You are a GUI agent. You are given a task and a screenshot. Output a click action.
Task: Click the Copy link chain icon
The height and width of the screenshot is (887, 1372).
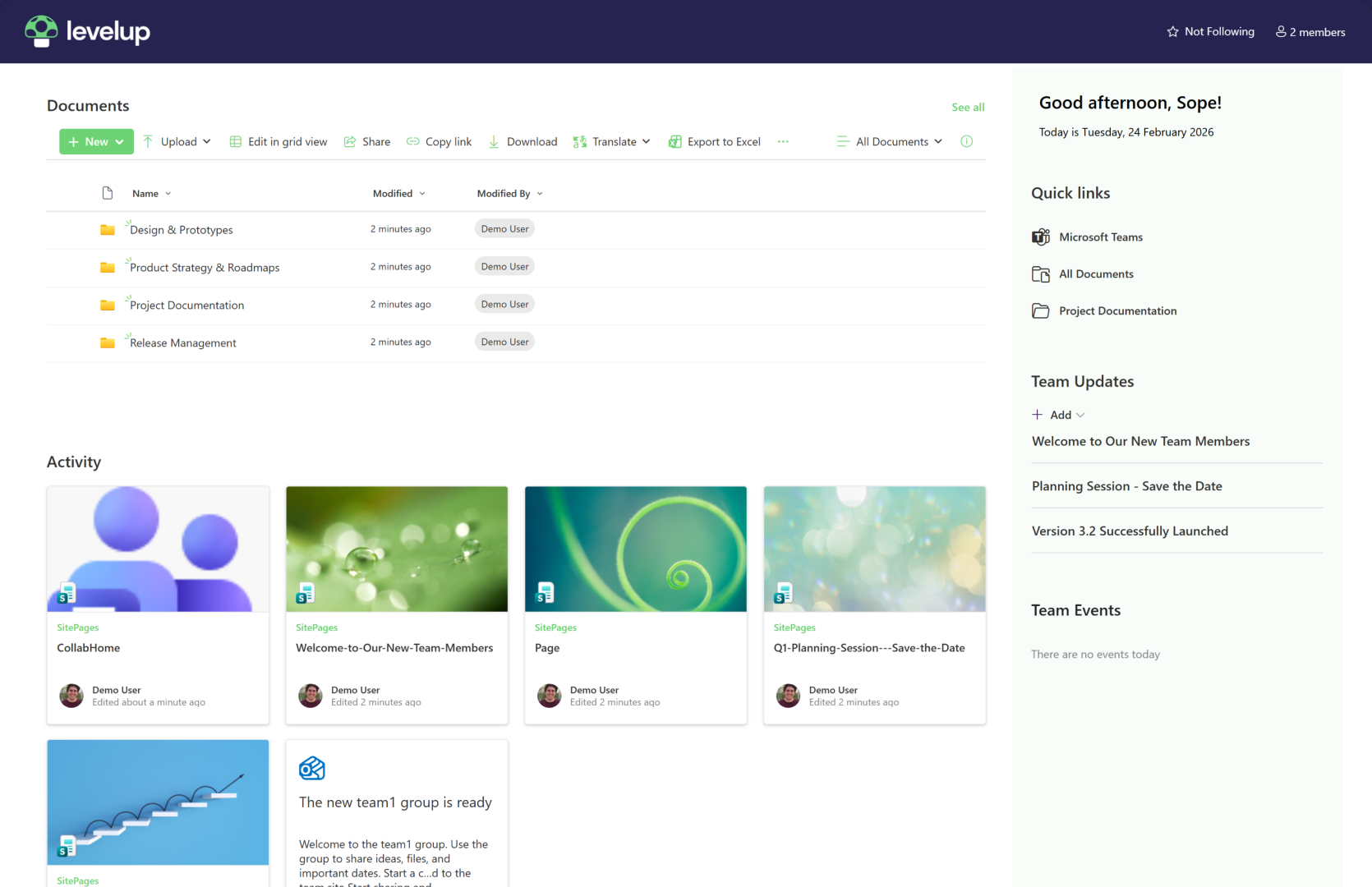[413, 141]
